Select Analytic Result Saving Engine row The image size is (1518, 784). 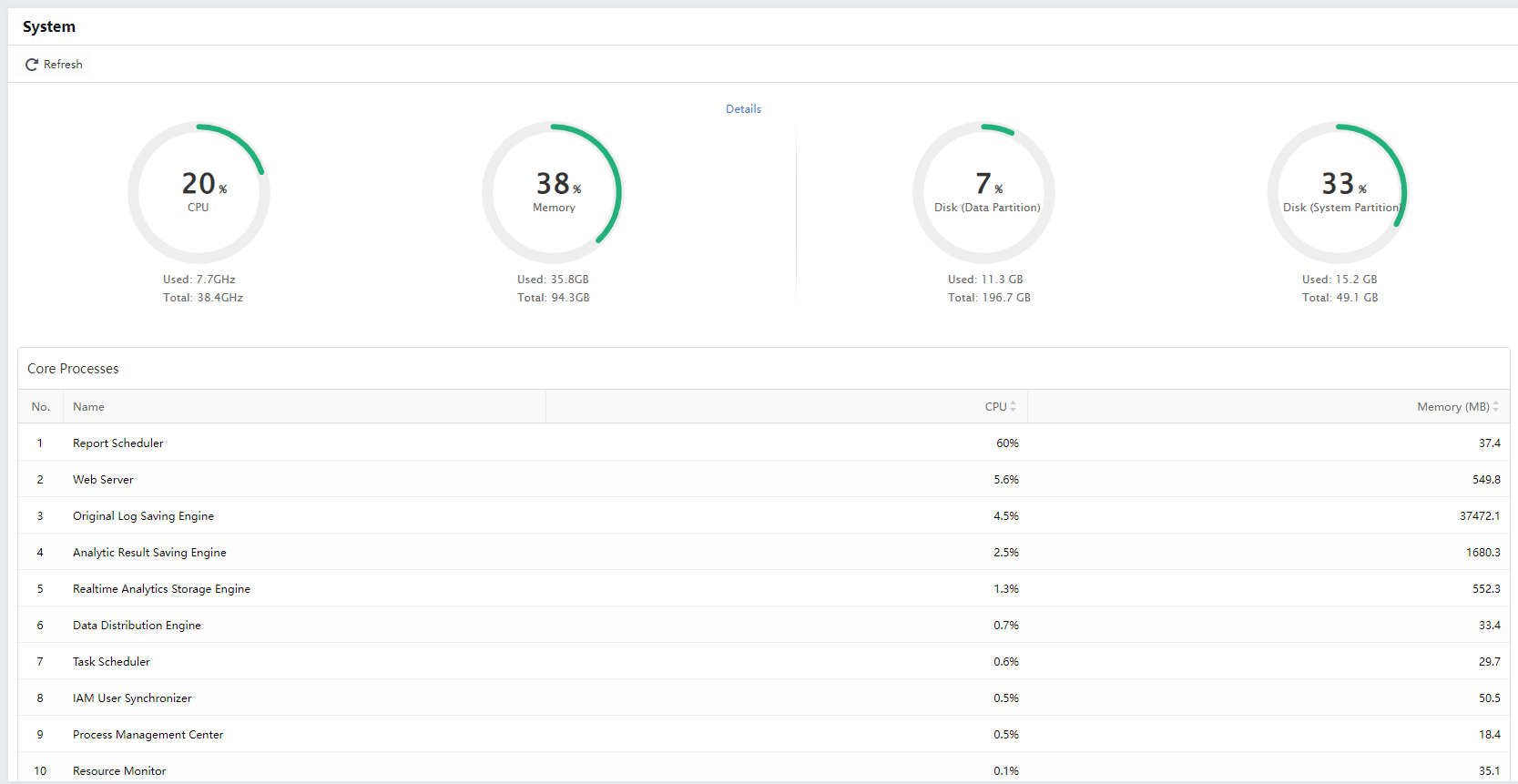pyautogui.click(x=149, y=553)
